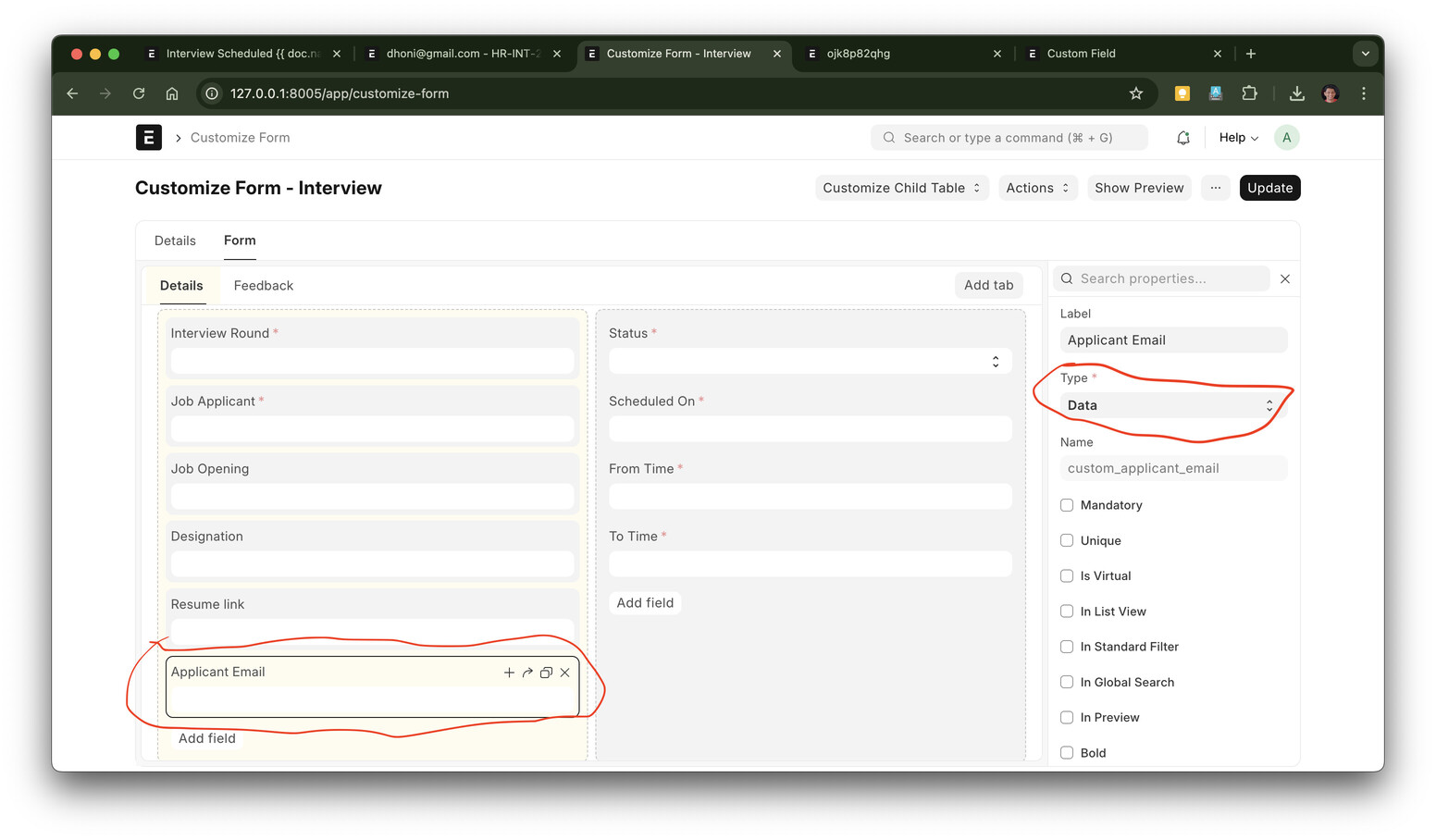
Task: Toggle In Standard Filter checkbox
Action: coord(1067,647)
